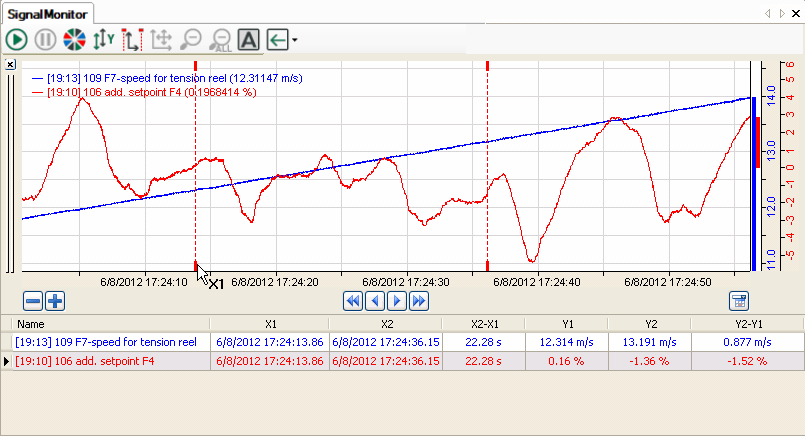The height and width of the screenshot is (436, 805).
Task: Click the row selector arrow for setpoint F4
Action: point(6,361)
